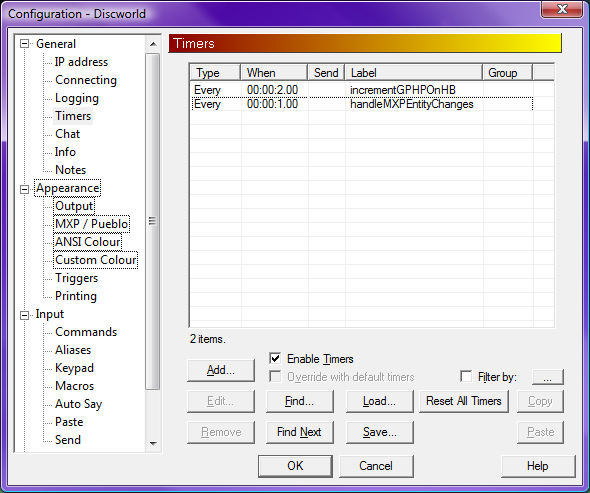The width and height of the screenshot is (590, 493).
Task: Toggle the Enable Timers checkbox
Action: [275, 358]
